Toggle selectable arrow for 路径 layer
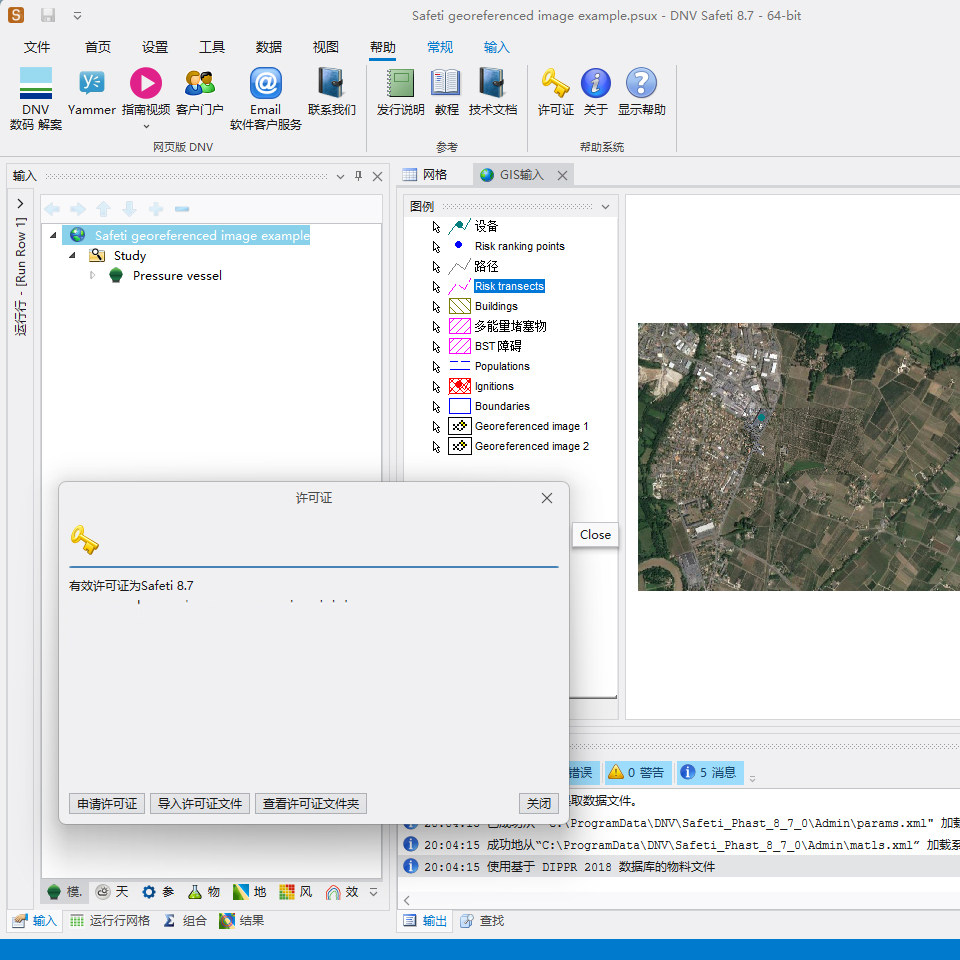This screenshot has height=960, width=960. [436, 267]
